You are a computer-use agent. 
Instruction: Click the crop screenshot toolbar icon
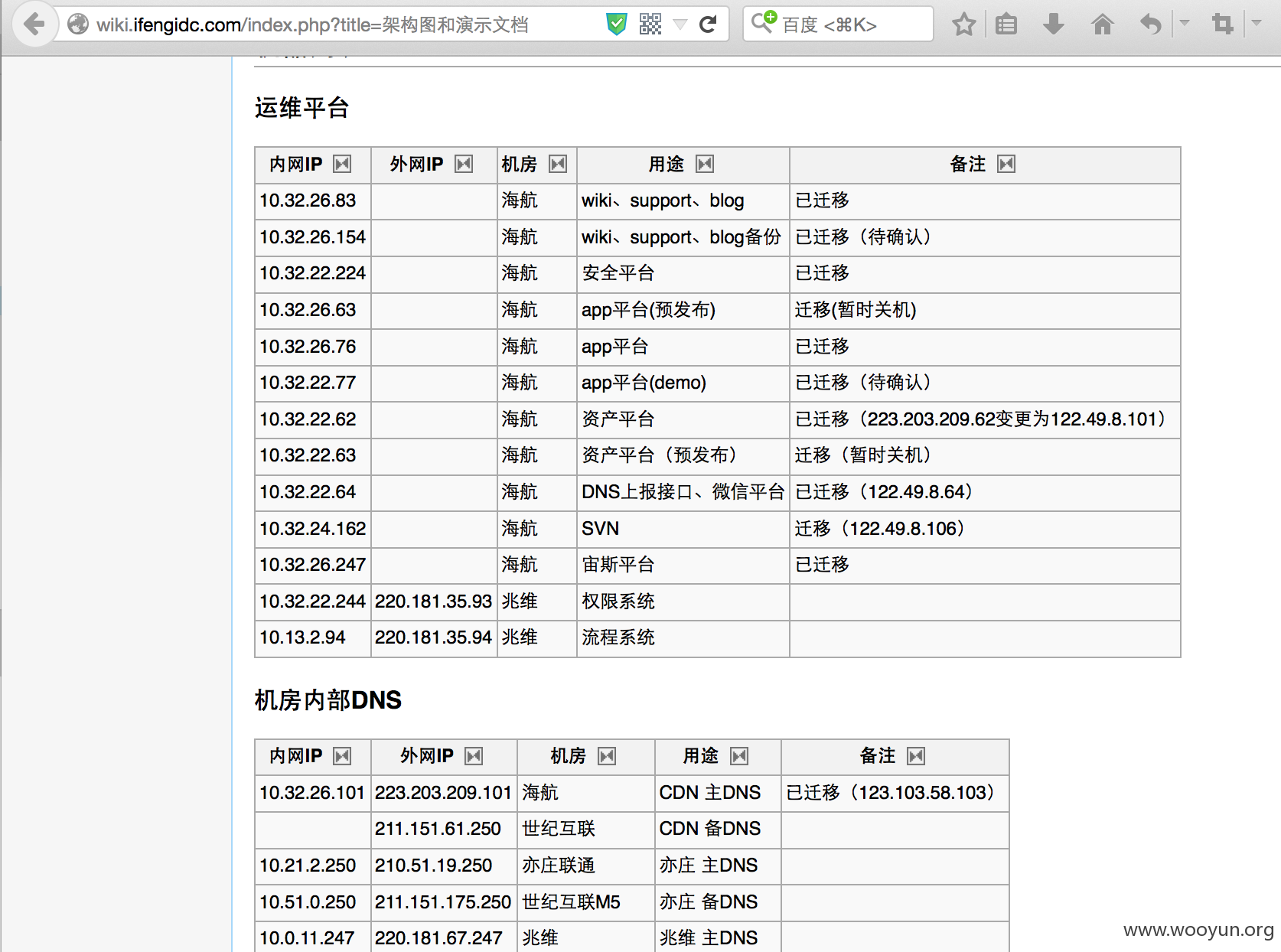click(x=1223, y=24)
